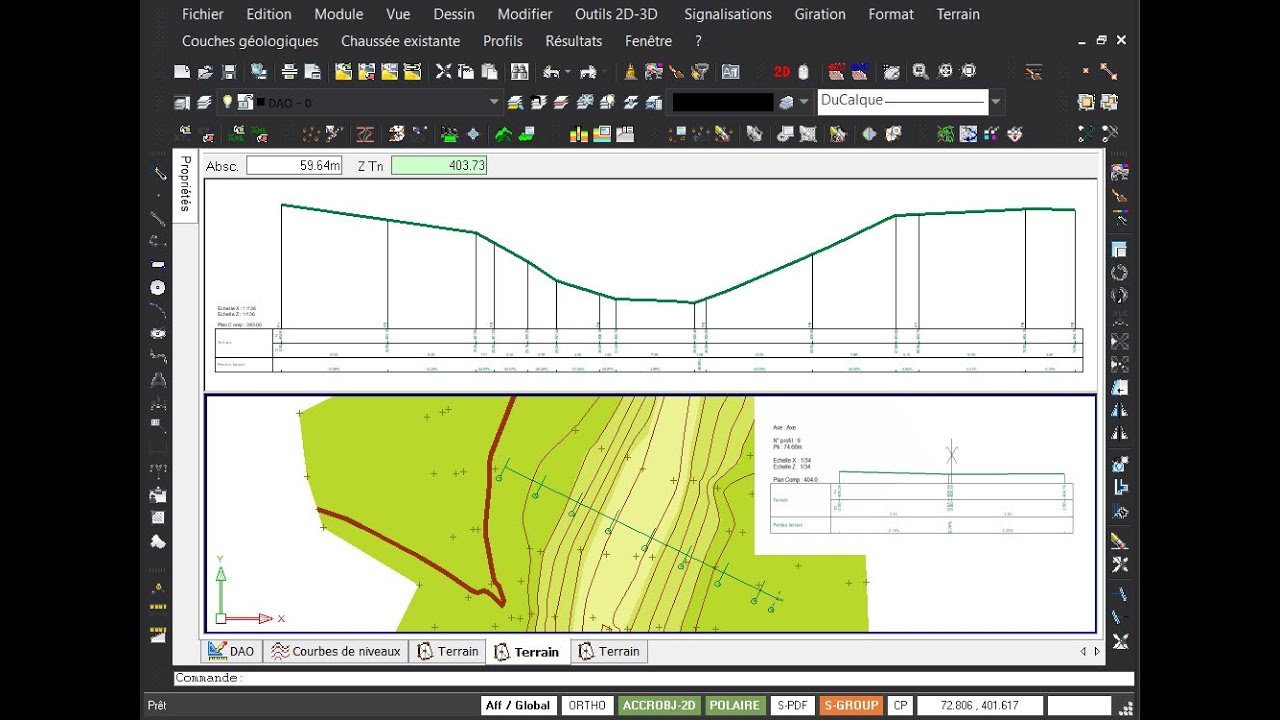Open the Redo history dropdown arrow

(605, 72)
